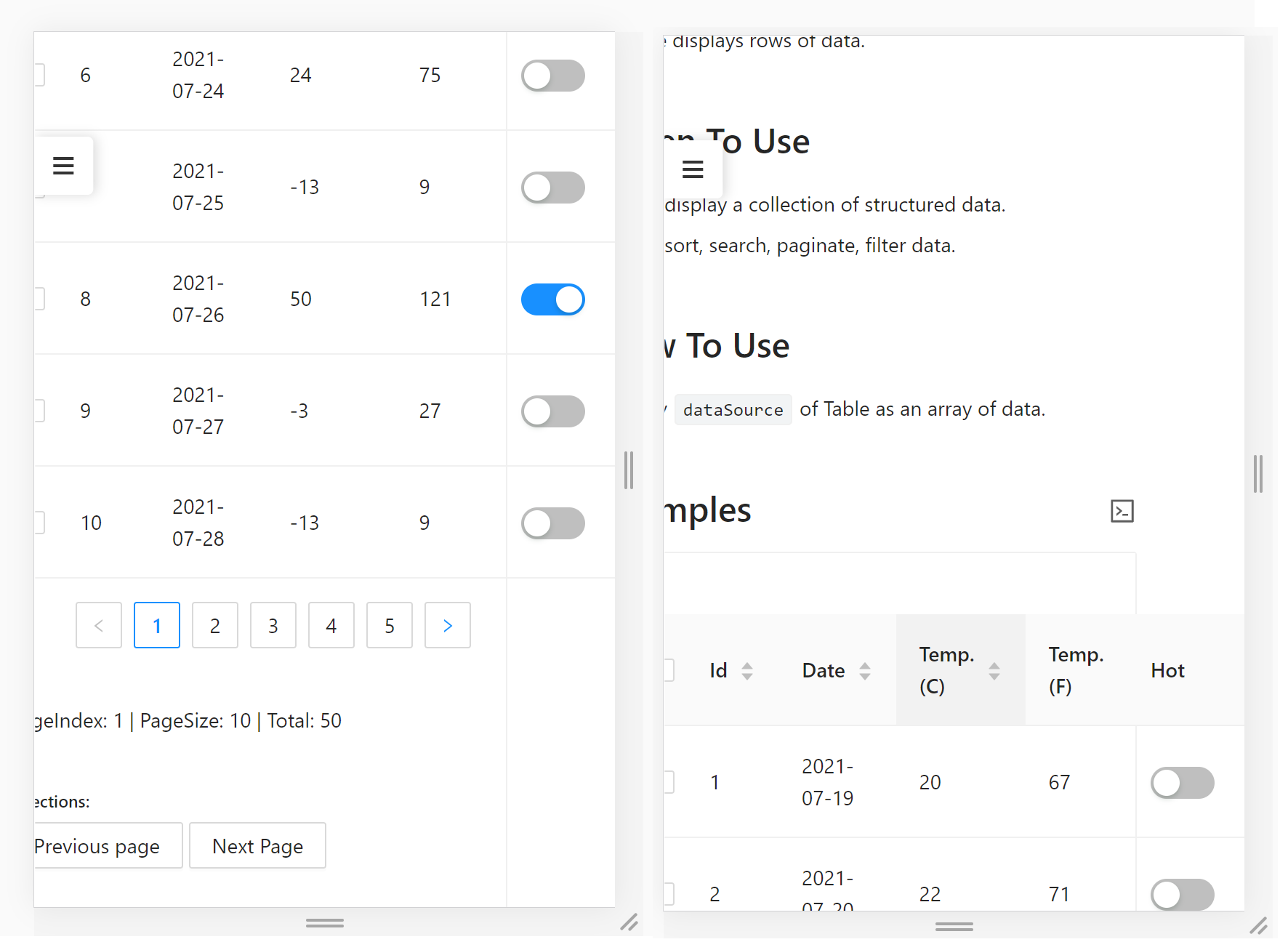Toggle the Hot switch for row 9

pos(553,411)
